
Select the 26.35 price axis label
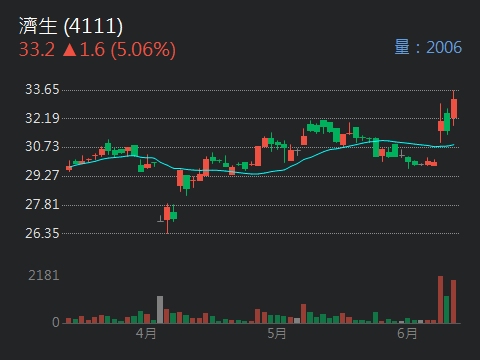click(42, 233)
